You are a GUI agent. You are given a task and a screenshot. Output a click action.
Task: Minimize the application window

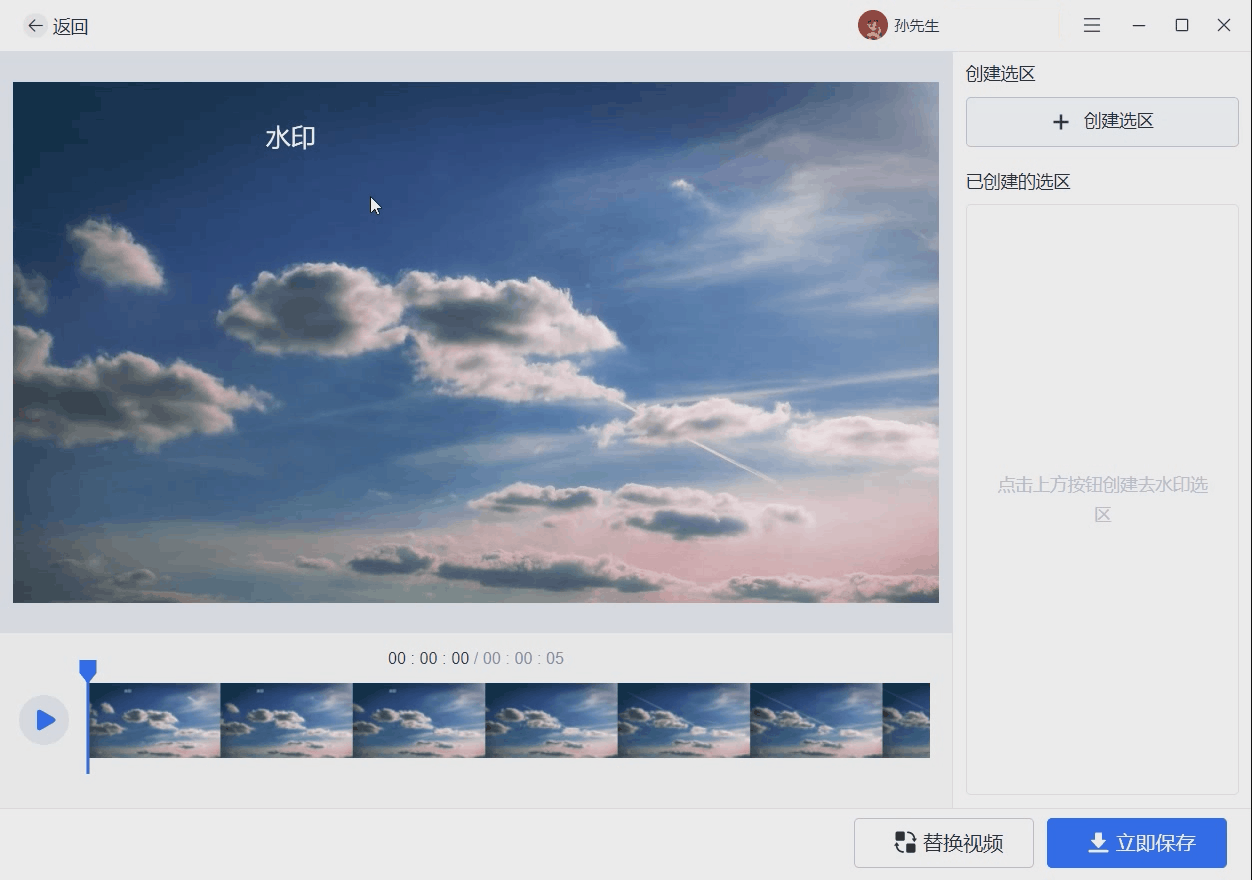point(1138,26)
